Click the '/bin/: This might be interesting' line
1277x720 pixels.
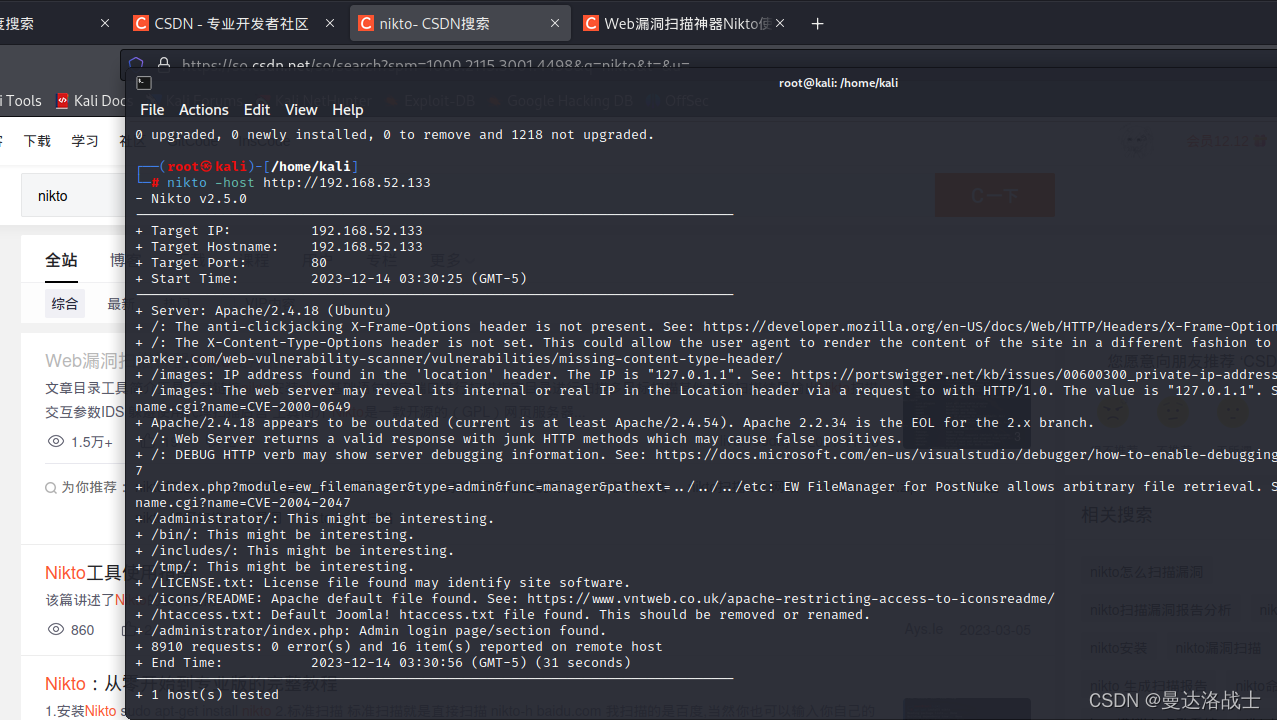(275, 535)
